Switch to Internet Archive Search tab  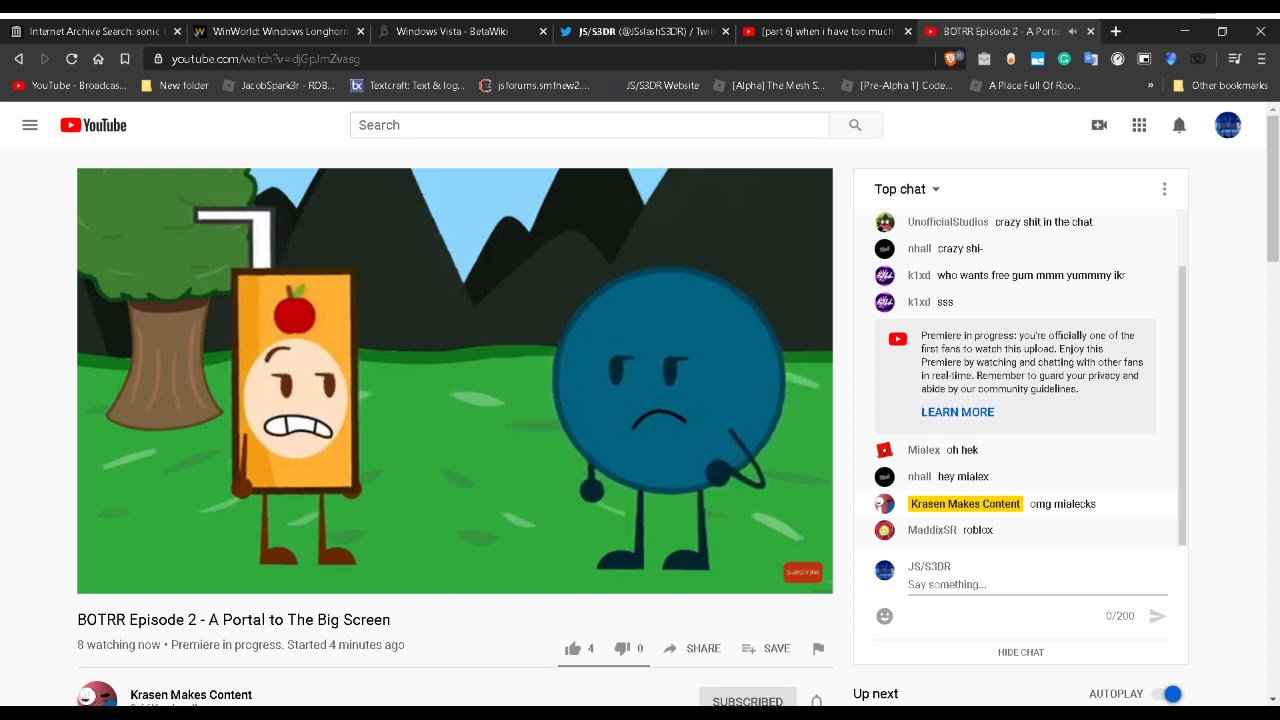[94, 31]
